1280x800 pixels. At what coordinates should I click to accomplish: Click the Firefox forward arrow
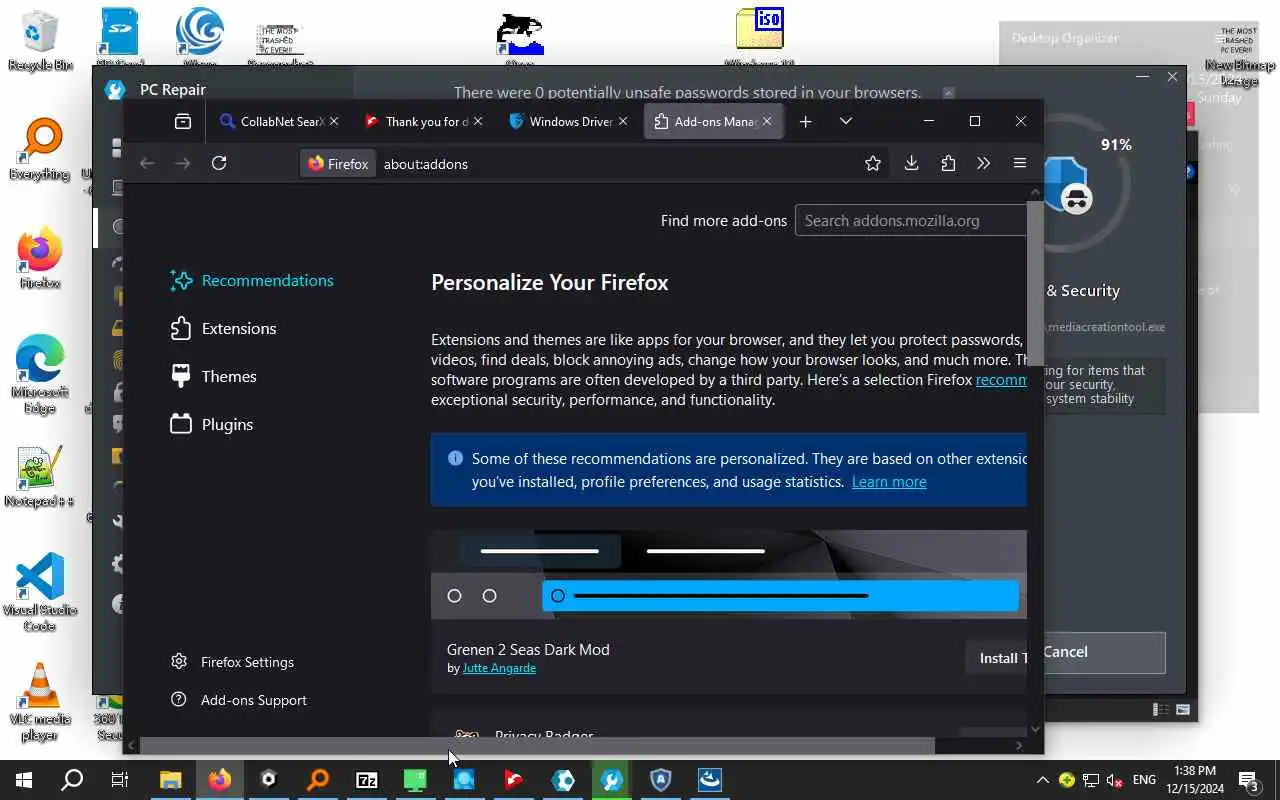182,164
